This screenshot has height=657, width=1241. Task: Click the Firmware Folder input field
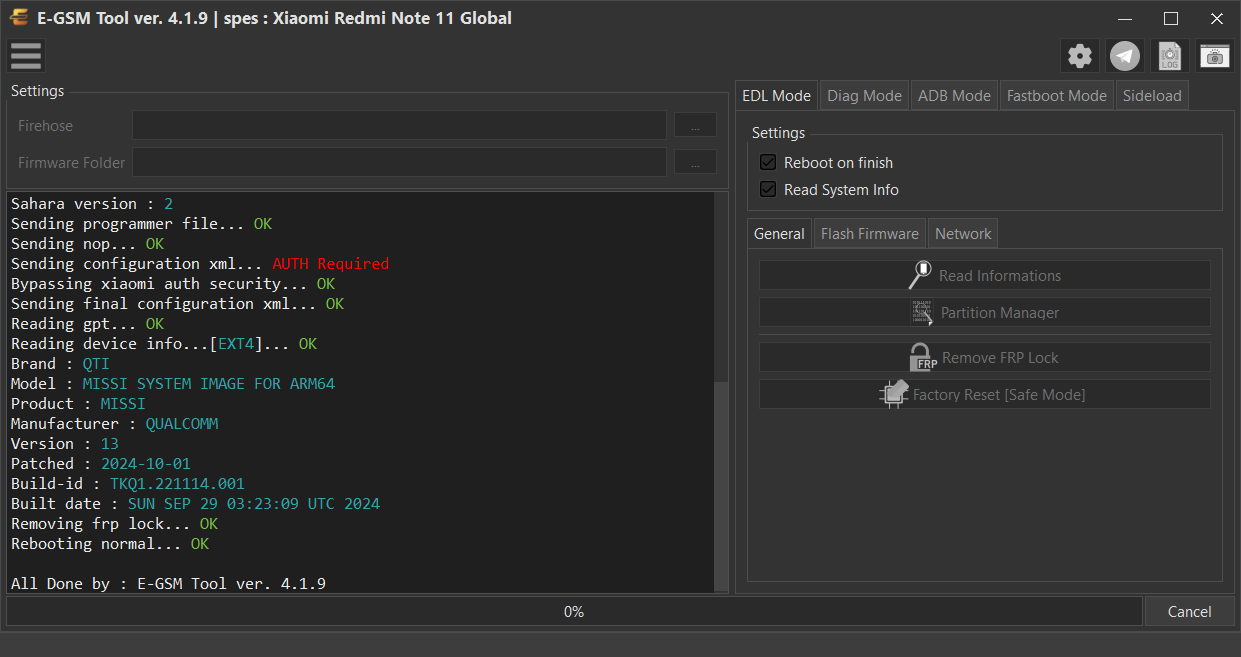tap(399, 162)
